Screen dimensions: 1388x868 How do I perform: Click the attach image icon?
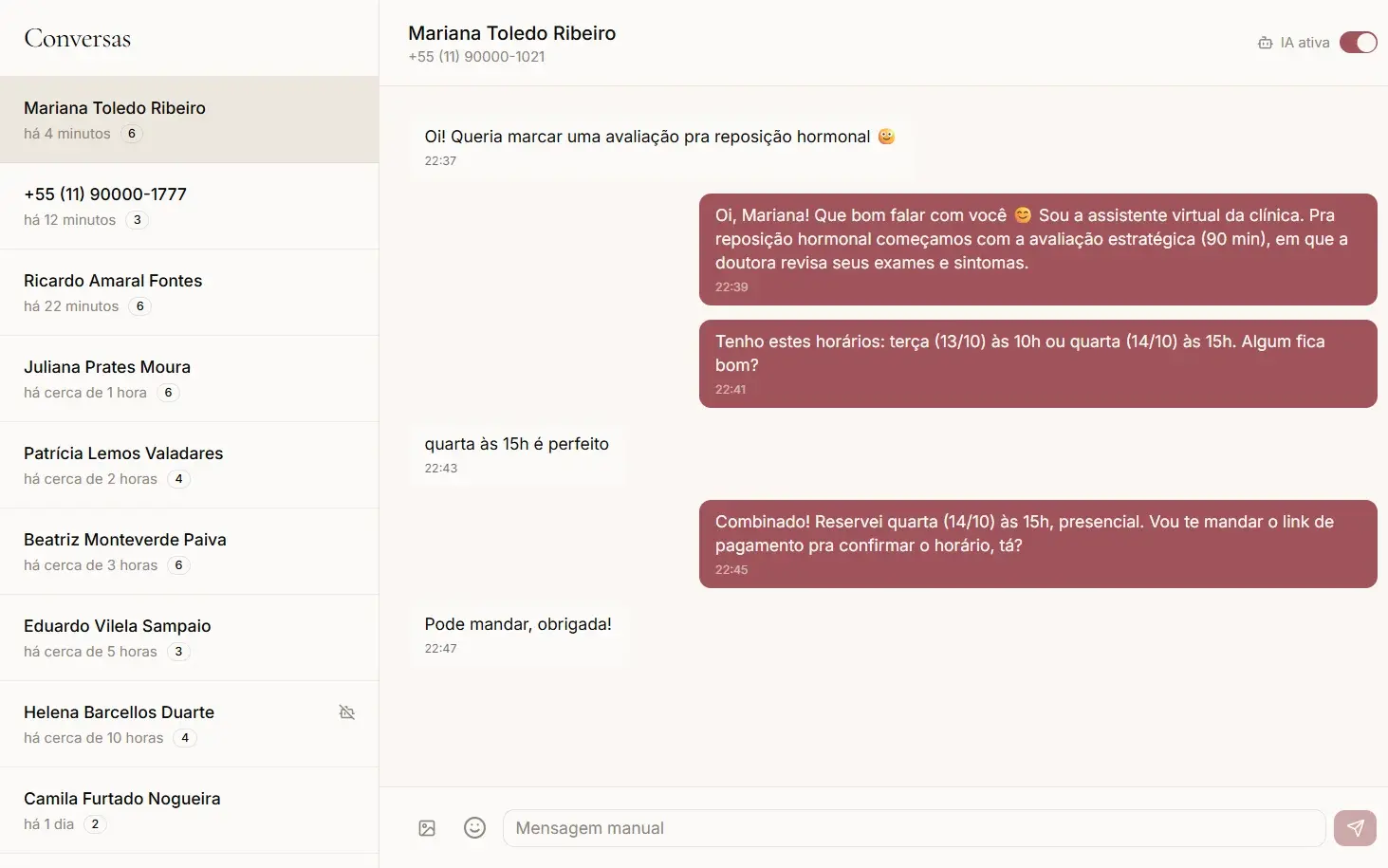(427, 828)
